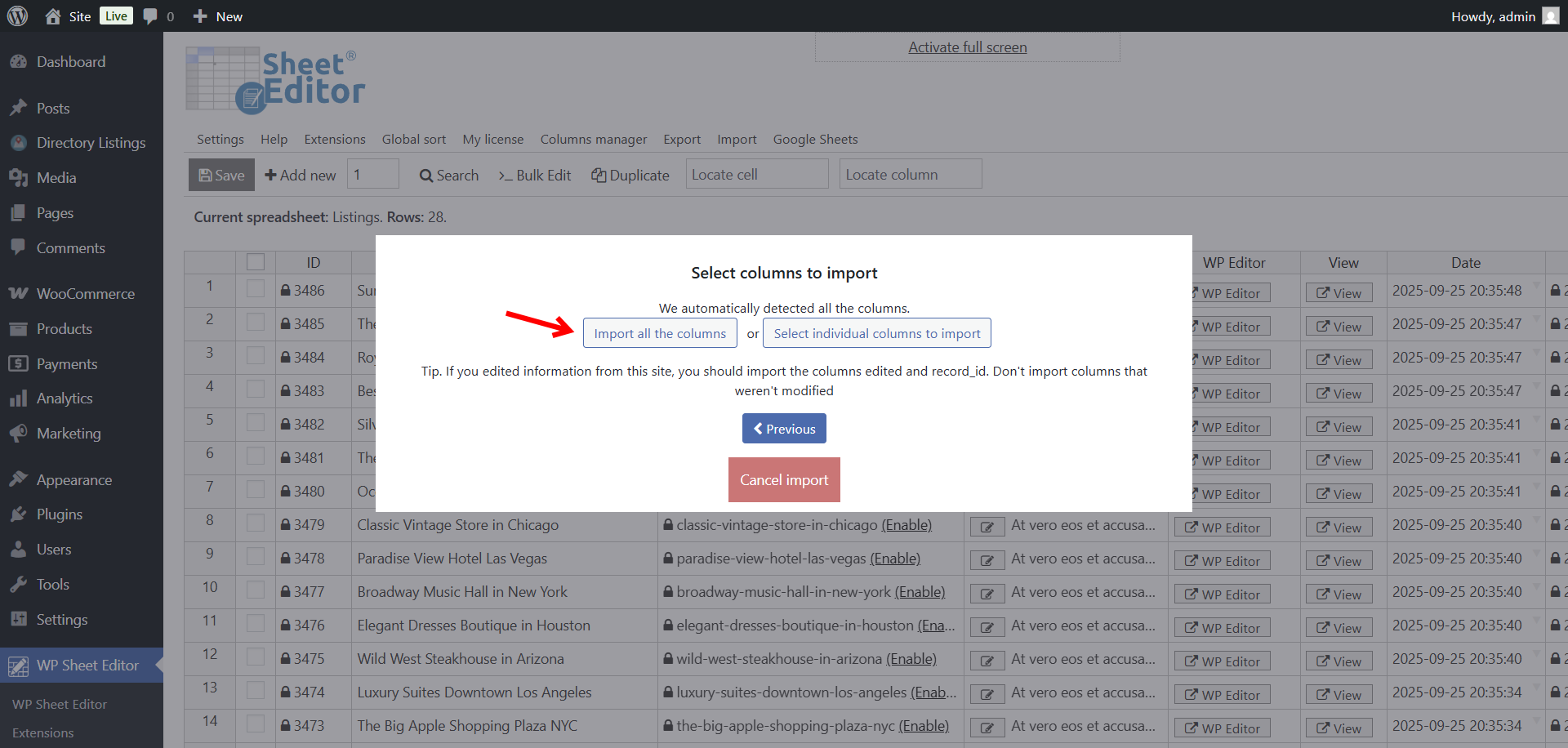Click the add-new rows number field

tap(373, 174)
